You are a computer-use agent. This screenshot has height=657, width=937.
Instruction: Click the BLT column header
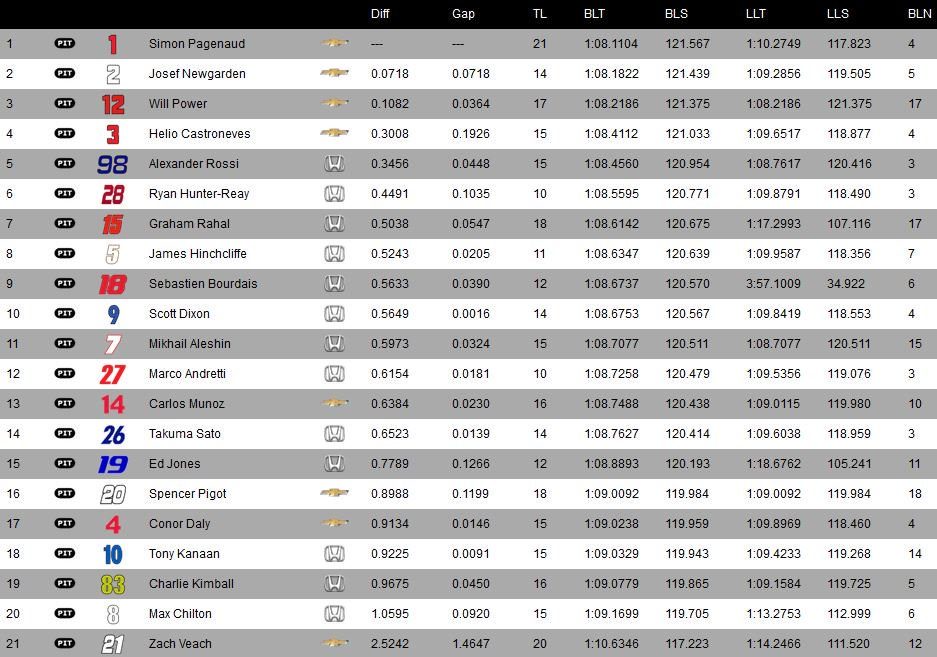point(594,14)
